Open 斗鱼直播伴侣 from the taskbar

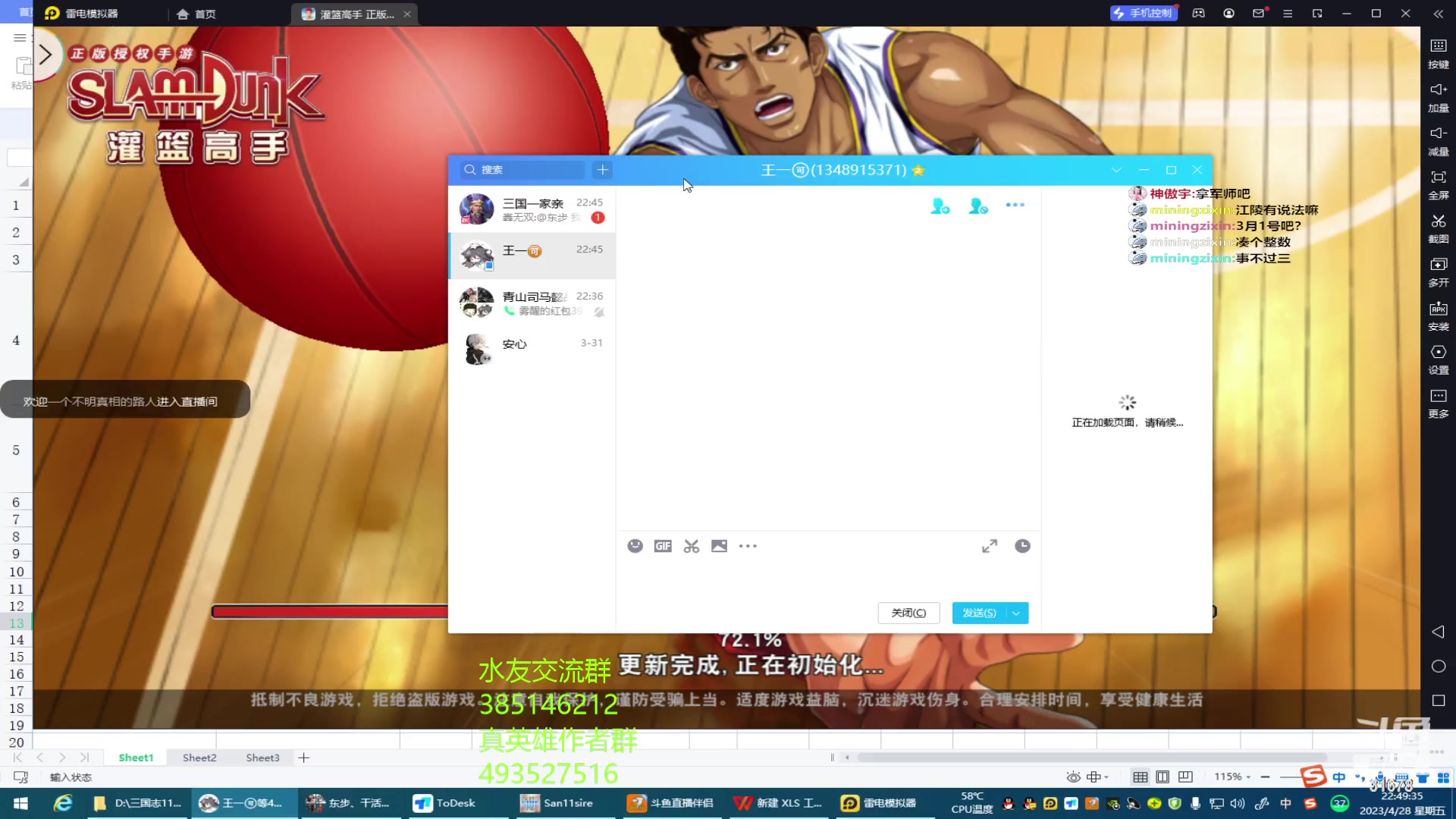670,803
